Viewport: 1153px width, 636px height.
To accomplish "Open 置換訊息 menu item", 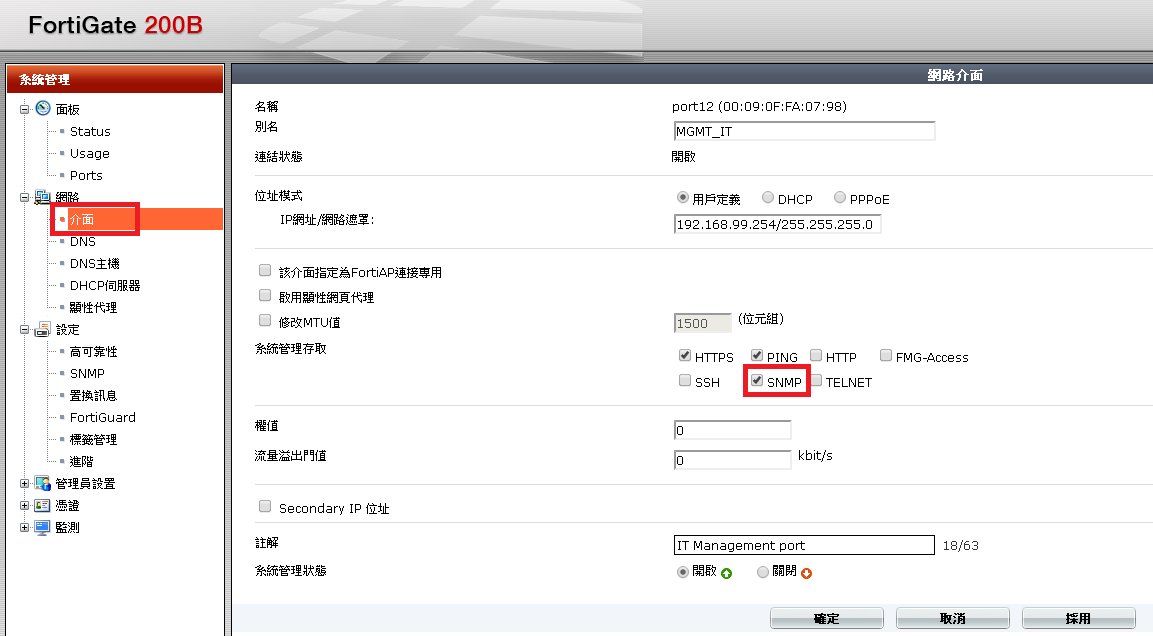I will click(x=93, y=396).
